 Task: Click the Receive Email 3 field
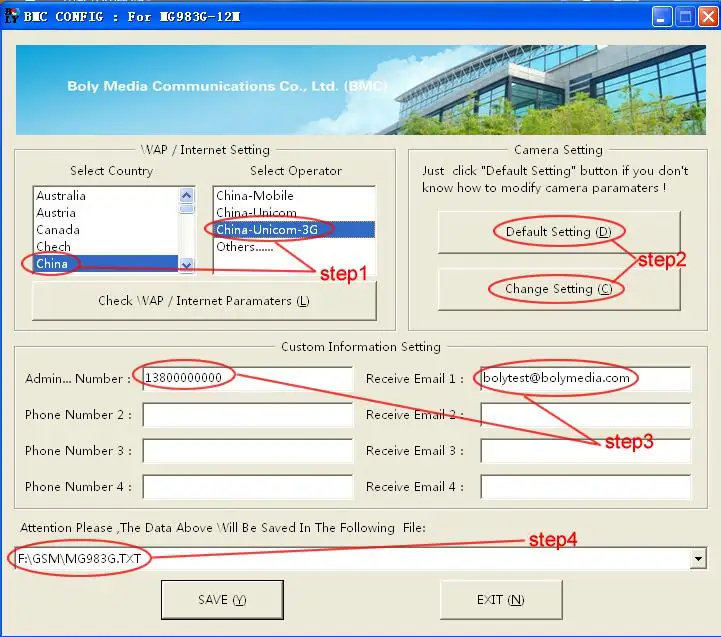point(585,450)
